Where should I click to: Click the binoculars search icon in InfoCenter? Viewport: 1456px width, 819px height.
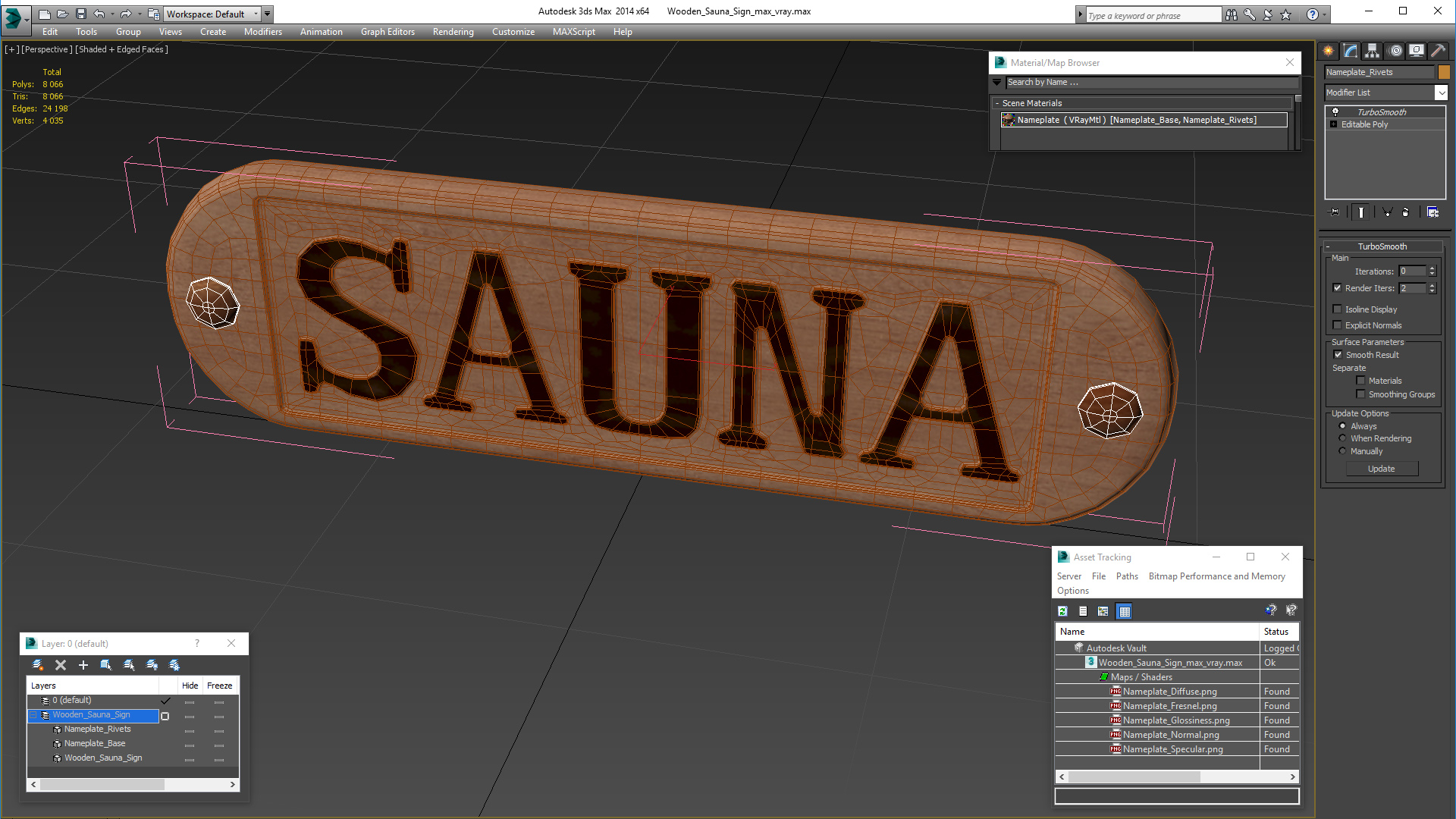[1232, 14]
